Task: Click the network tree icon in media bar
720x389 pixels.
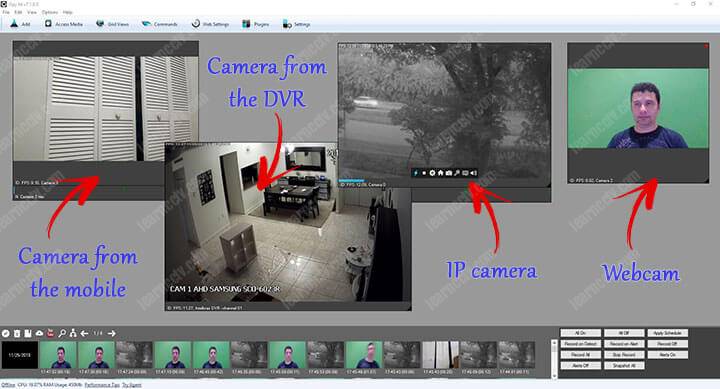Action: pyautogui.click(x=73, y=333)
